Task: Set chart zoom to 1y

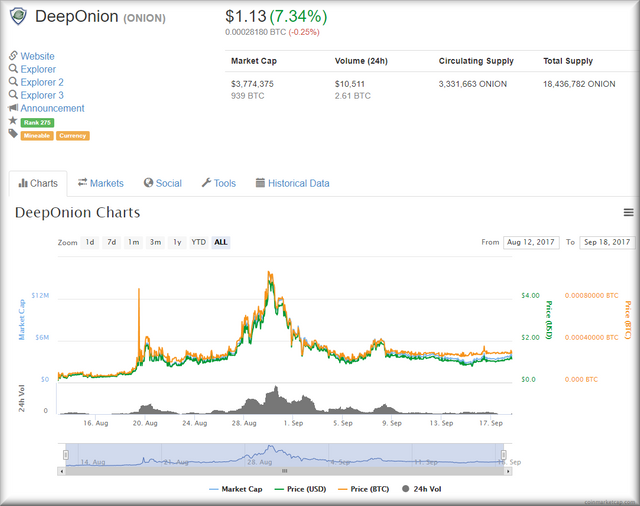Action: coord(177,242)
